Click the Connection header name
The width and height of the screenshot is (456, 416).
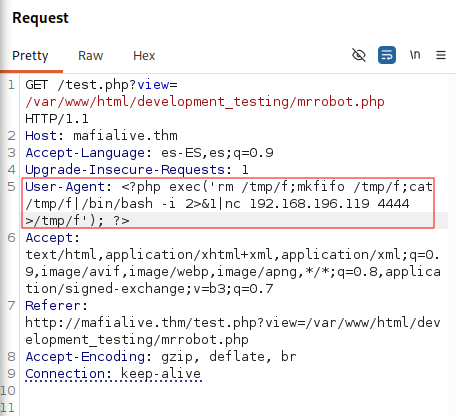coord(65,374)
